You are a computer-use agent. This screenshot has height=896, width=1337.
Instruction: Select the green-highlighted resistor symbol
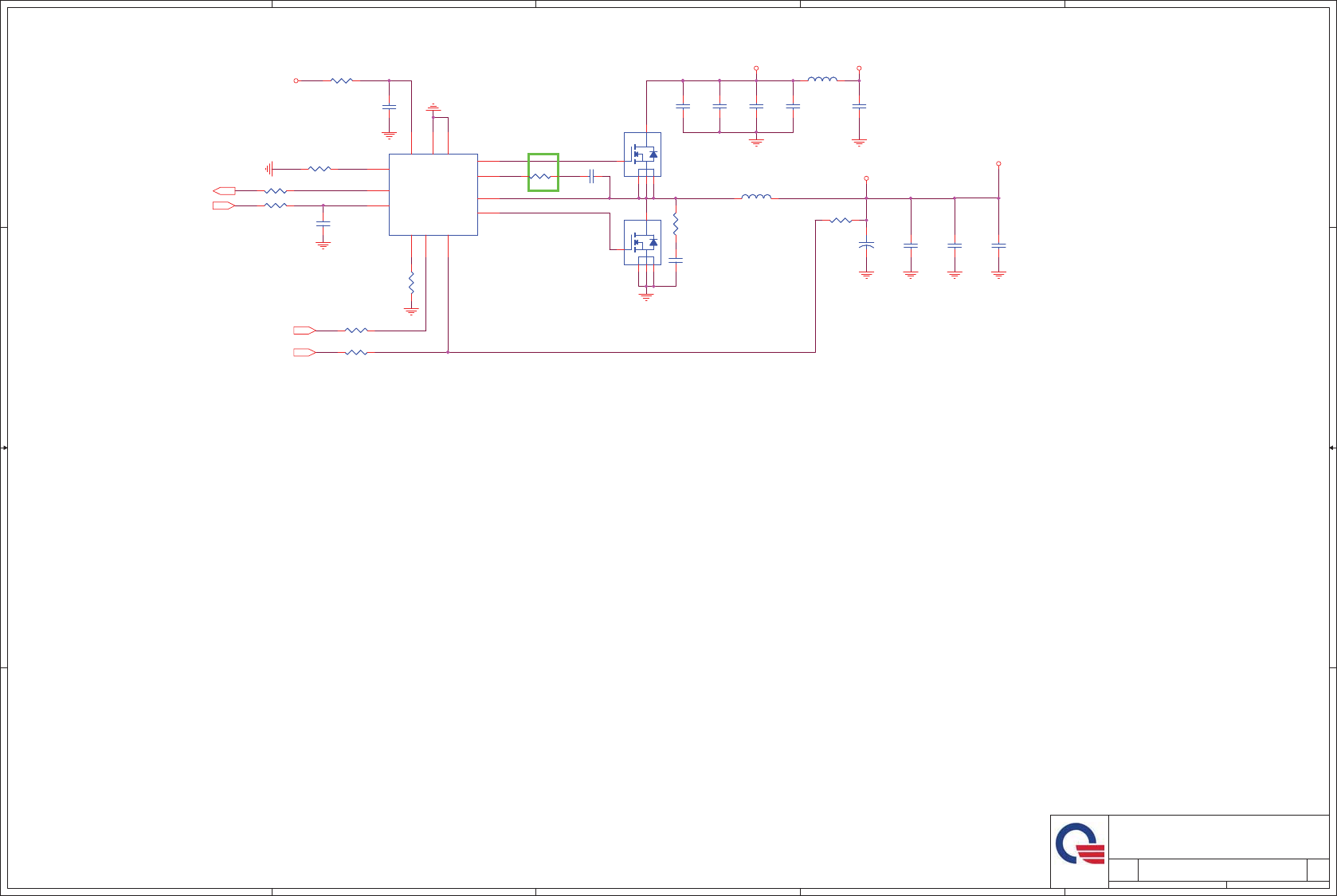click(543, 176)
